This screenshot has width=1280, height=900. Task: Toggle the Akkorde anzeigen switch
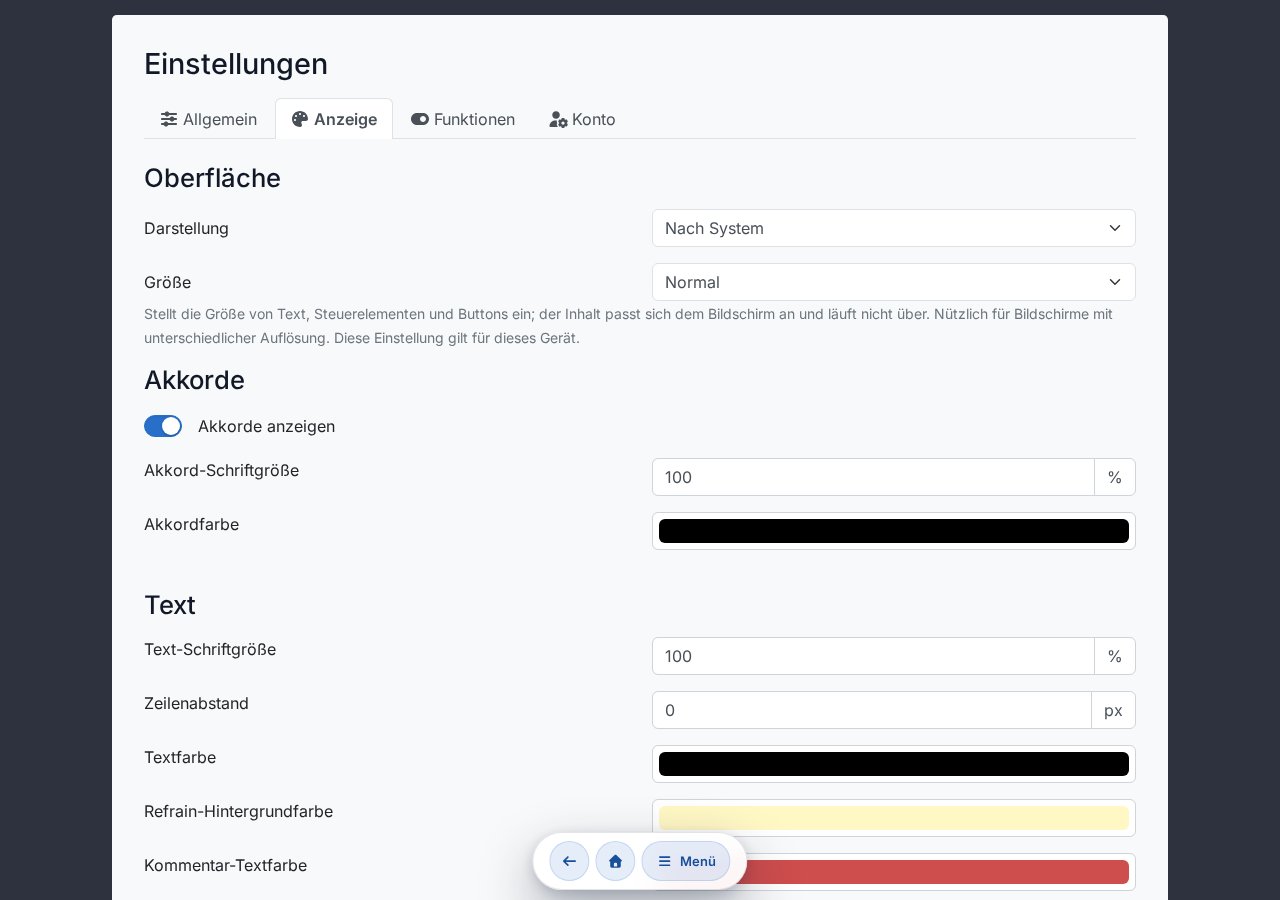[163, 426]
